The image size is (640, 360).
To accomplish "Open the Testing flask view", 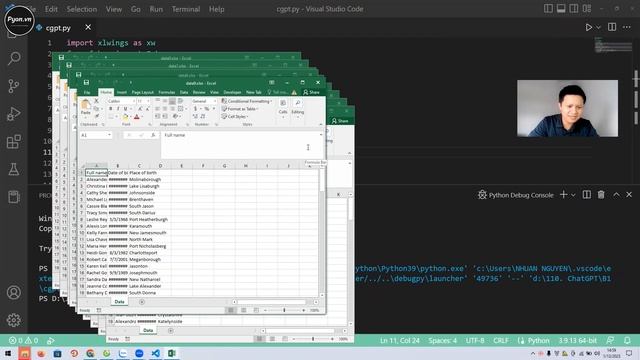I will (14, 169).
